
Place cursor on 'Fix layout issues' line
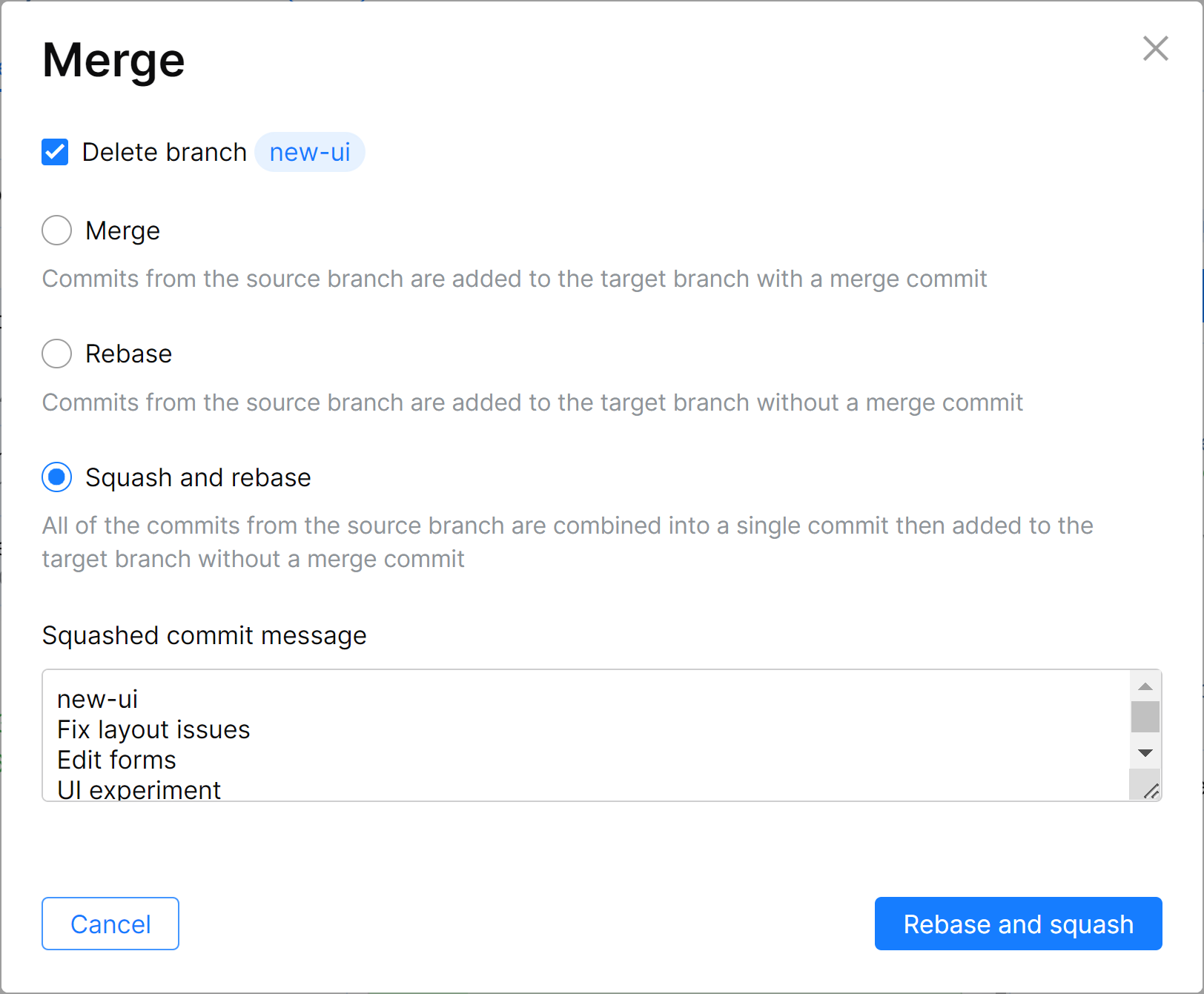[x=153, y=730]
